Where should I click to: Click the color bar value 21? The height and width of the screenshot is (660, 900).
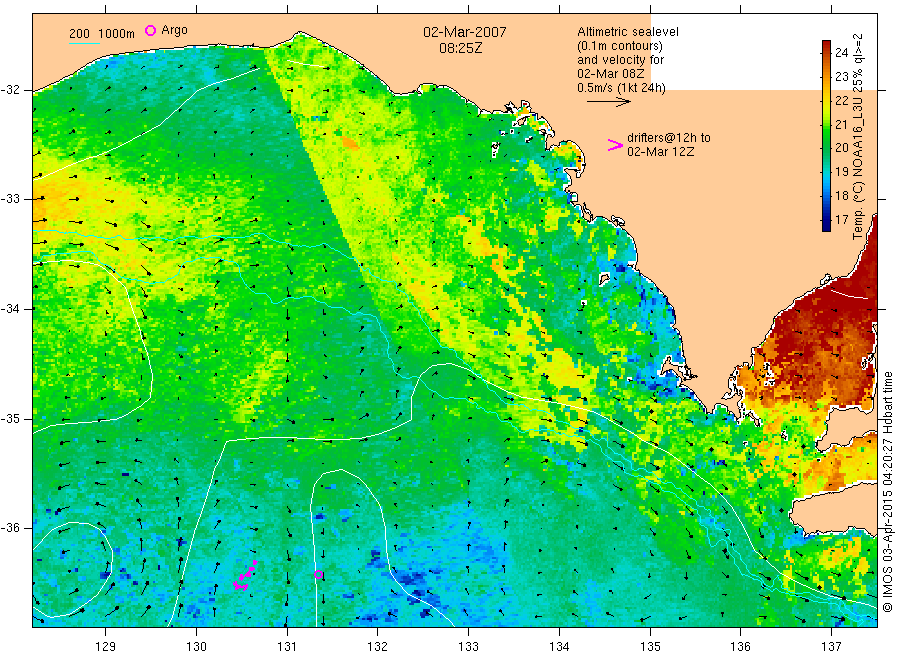(x=841, y=124)
